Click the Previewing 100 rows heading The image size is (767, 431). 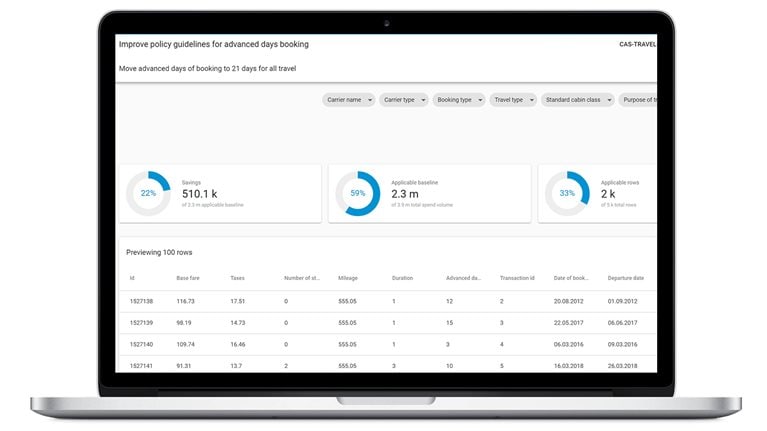(159, 252)
